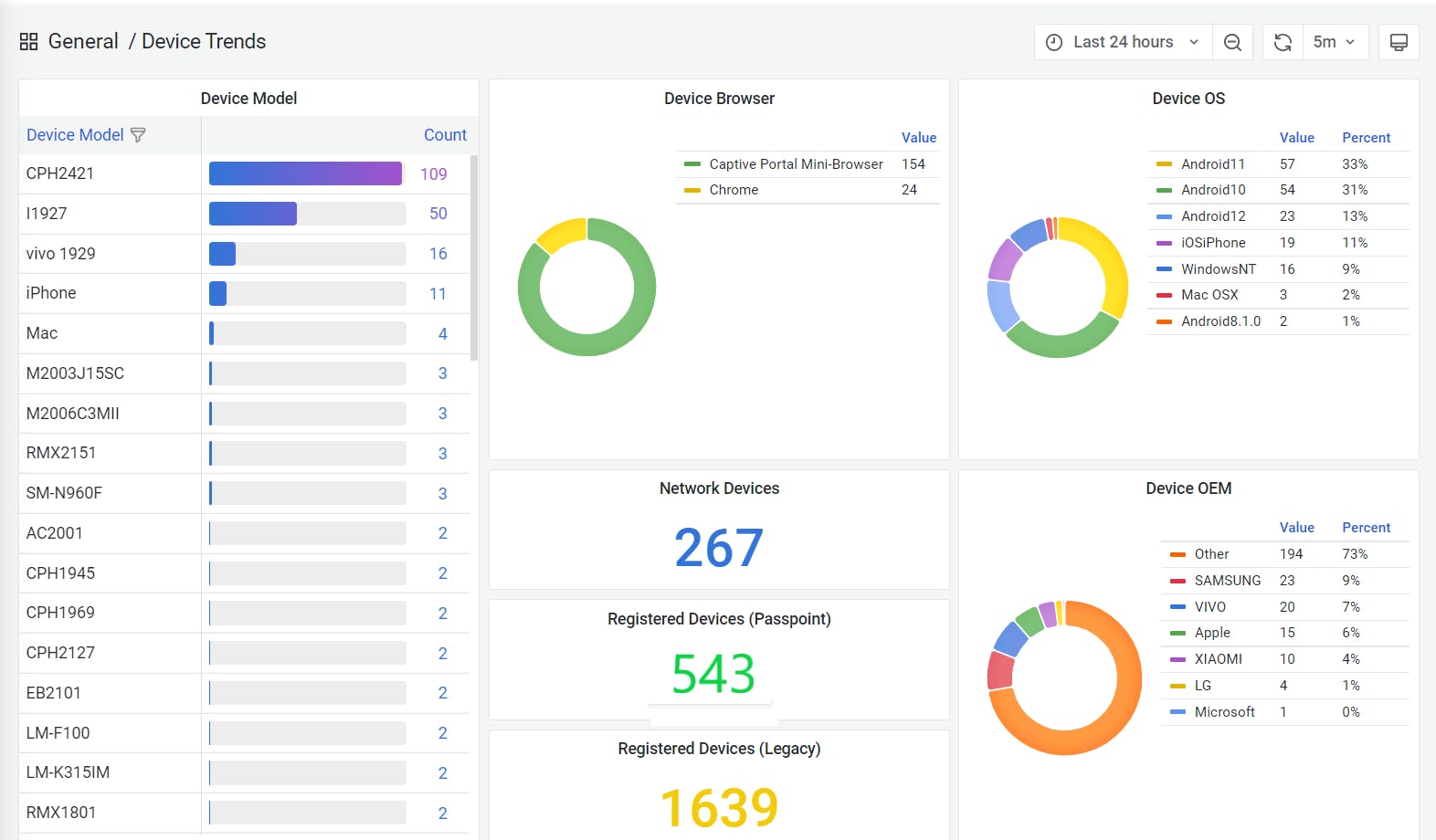The image size is (1436, 840).
Task: Open the Device Browser panel title menu
Action: tap(719, 99)
